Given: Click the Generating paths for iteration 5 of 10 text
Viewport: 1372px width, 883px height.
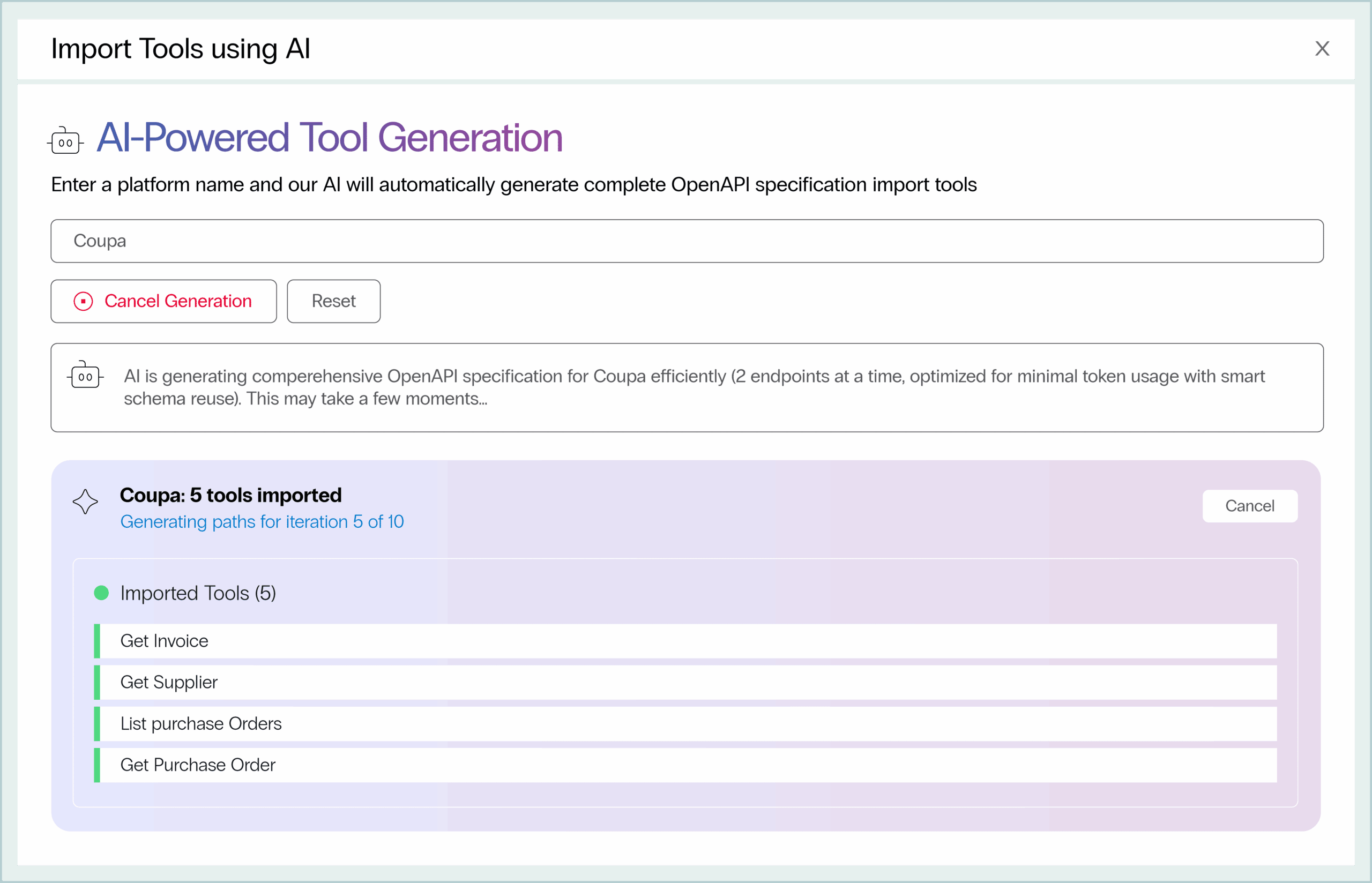Looking at the screenshot, I should (x=262, y=522).
